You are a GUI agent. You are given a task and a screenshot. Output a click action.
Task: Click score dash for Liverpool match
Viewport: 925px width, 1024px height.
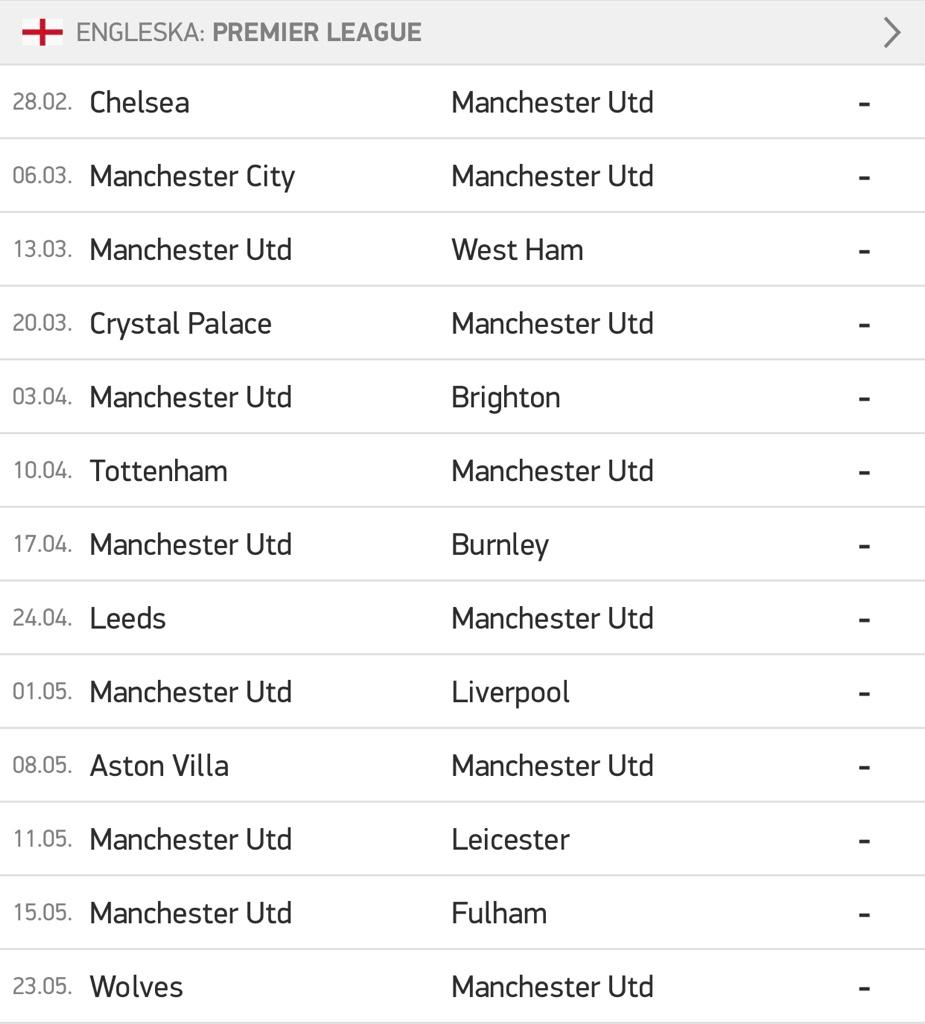pos(864,692)
